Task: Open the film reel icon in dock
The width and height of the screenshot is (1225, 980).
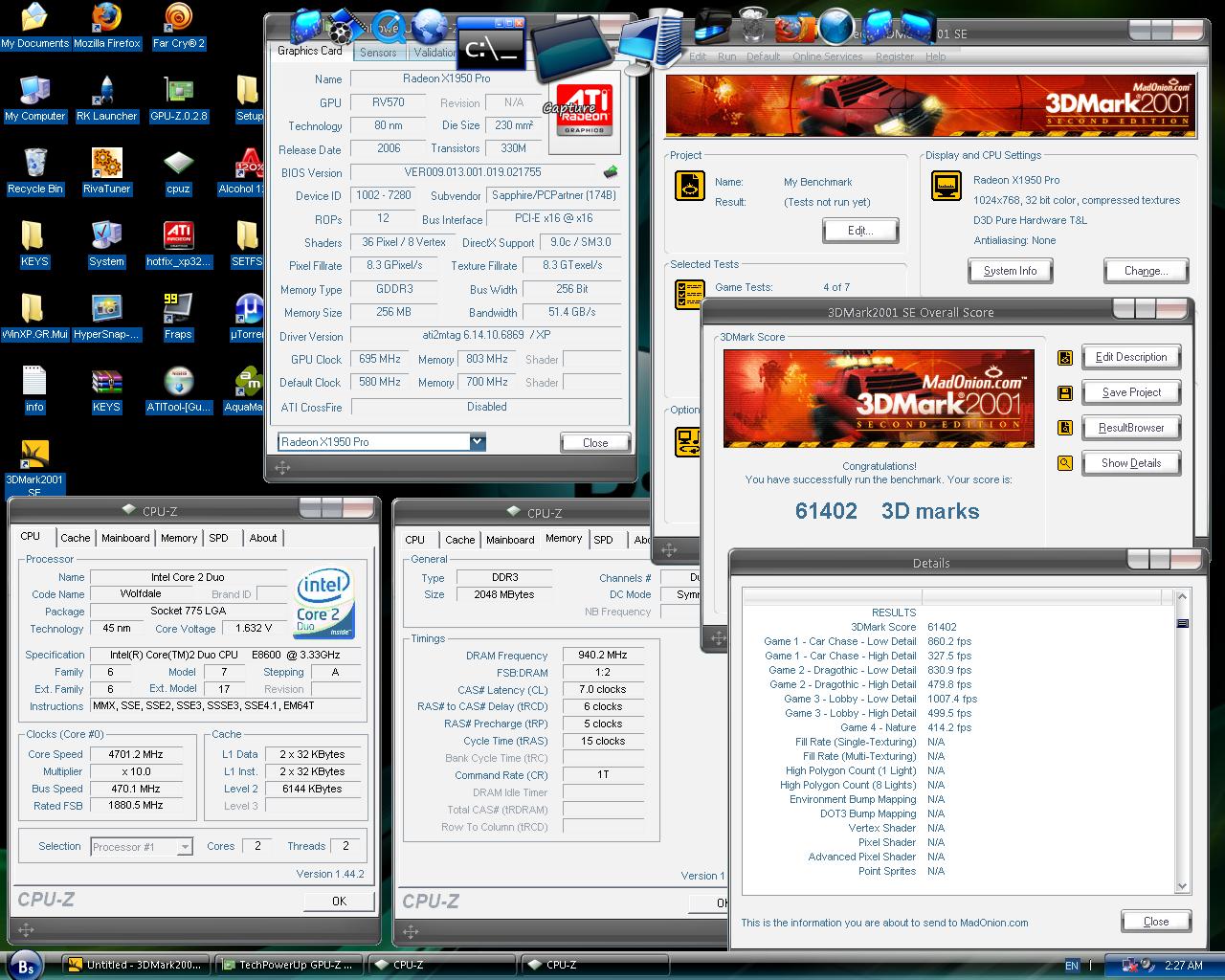Action: (345, 25)
